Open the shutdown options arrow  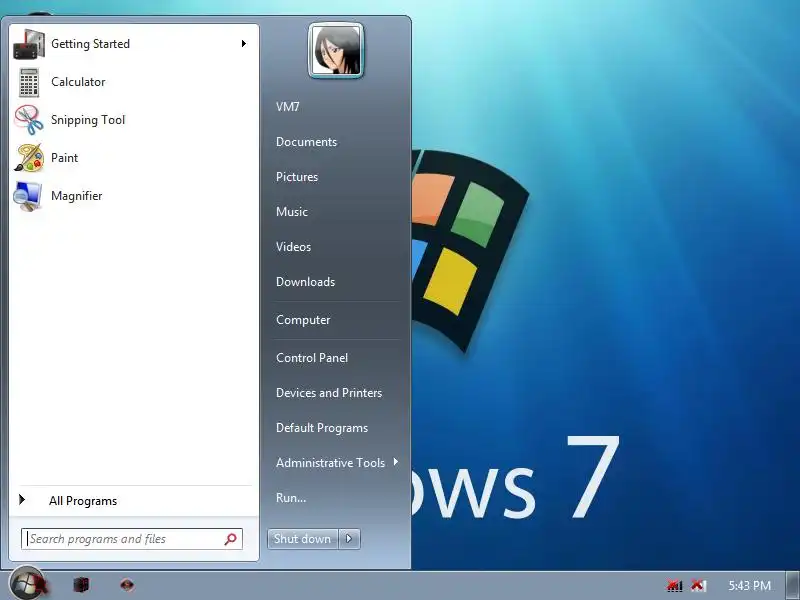pos(349,539)
